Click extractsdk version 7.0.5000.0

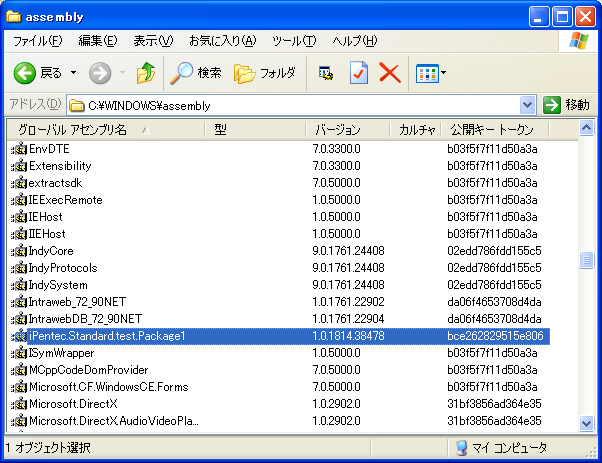click(x=336, y=183)
